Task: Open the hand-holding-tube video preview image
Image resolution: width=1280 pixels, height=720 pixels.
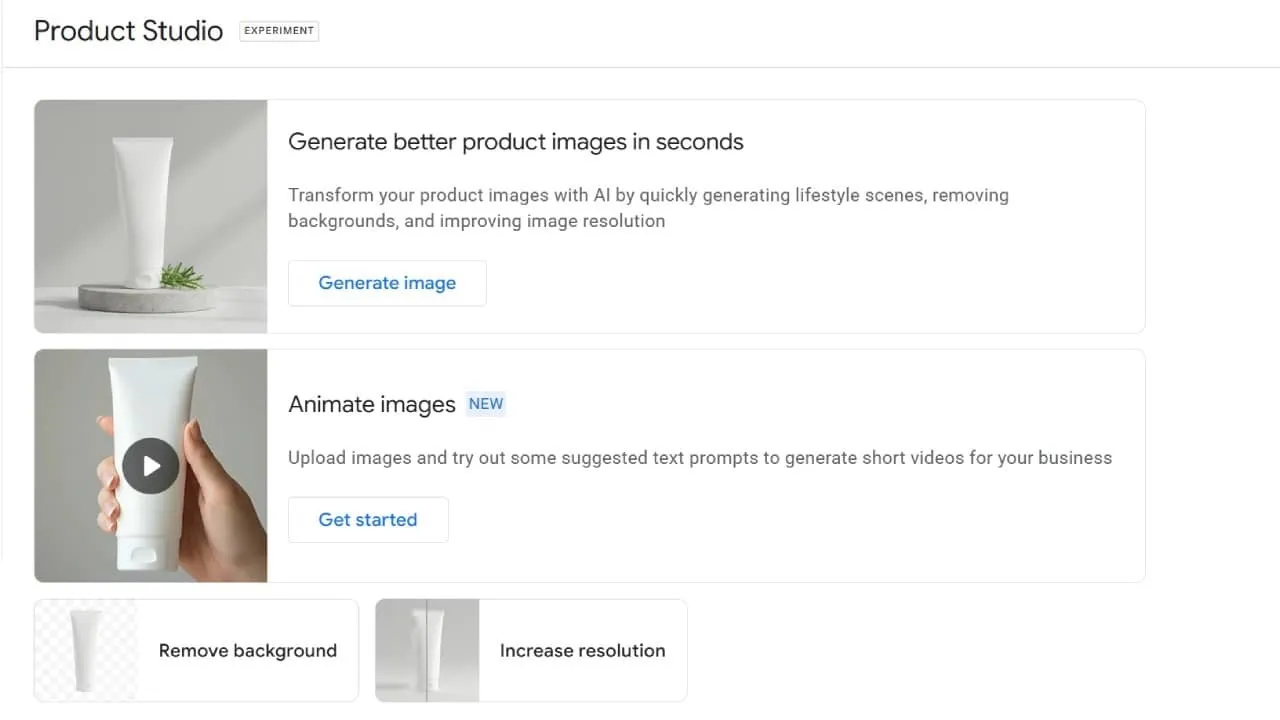Action: pos(151,466)
